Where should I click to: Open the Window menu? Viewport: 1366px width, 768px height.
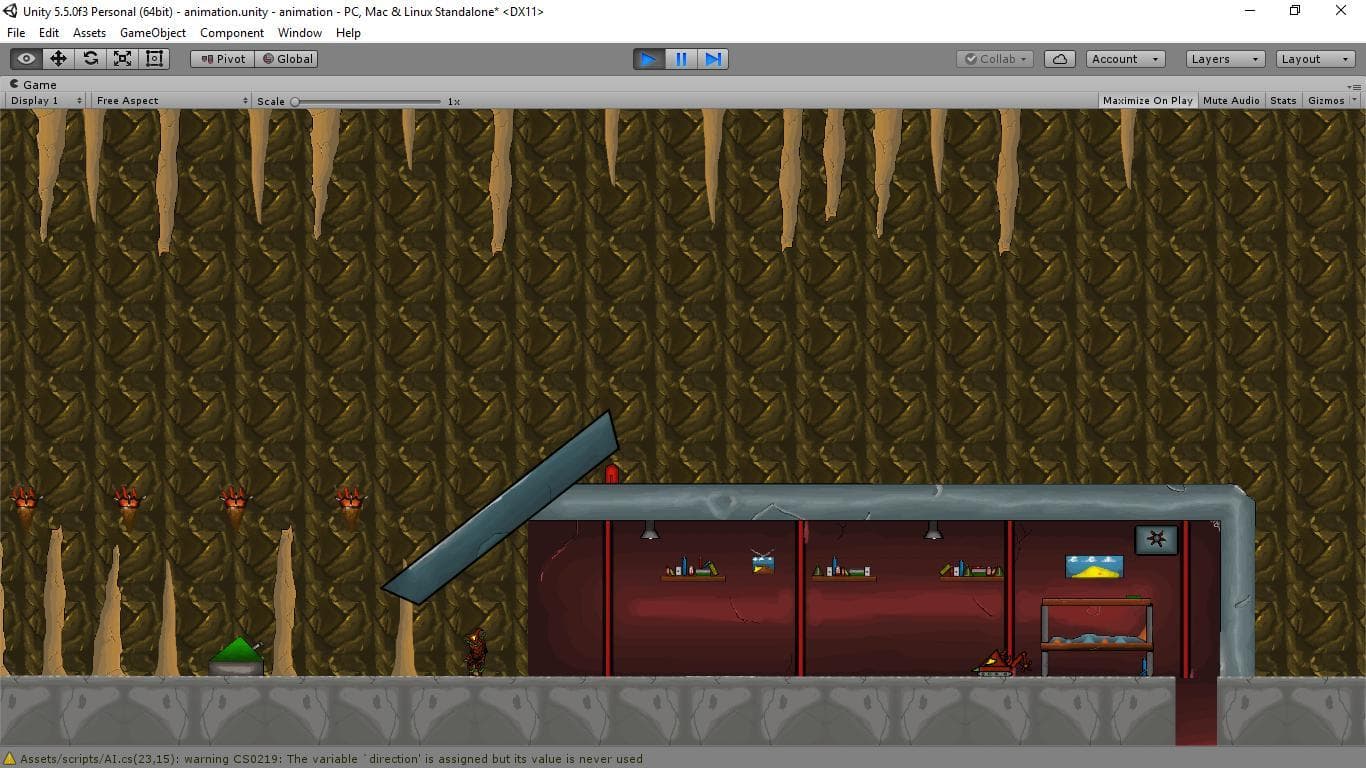pyautogui.click(x=300, y=33)
